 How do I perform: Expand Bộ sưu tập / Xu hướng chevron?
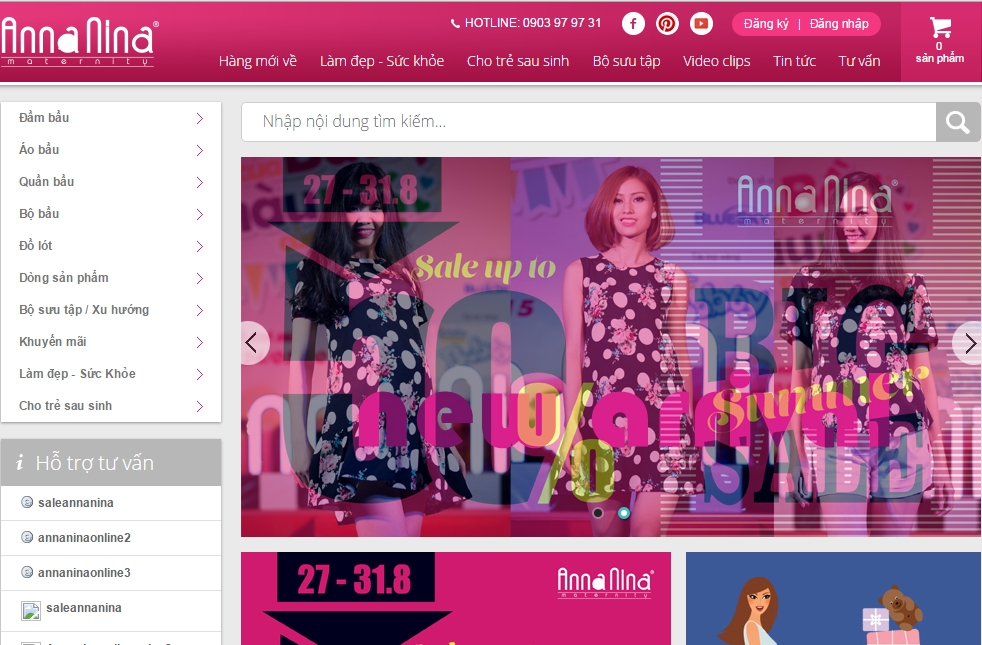(200, 310)
